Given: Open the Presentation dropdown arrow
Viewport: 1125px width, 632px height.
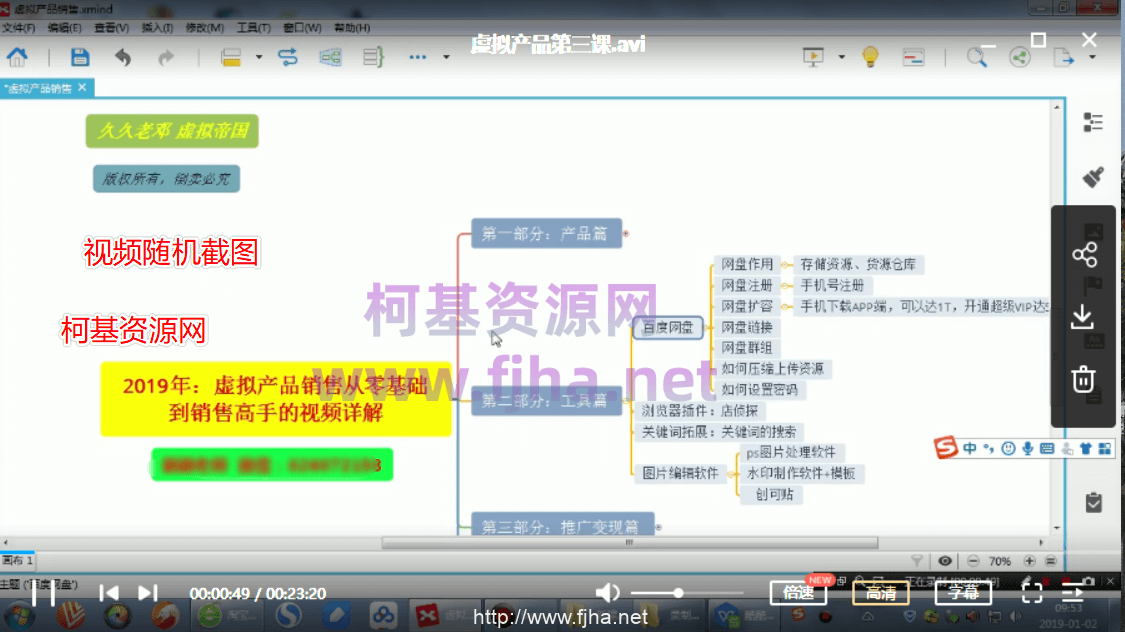Looking at the screenshot, I should (x=841, y=57).
